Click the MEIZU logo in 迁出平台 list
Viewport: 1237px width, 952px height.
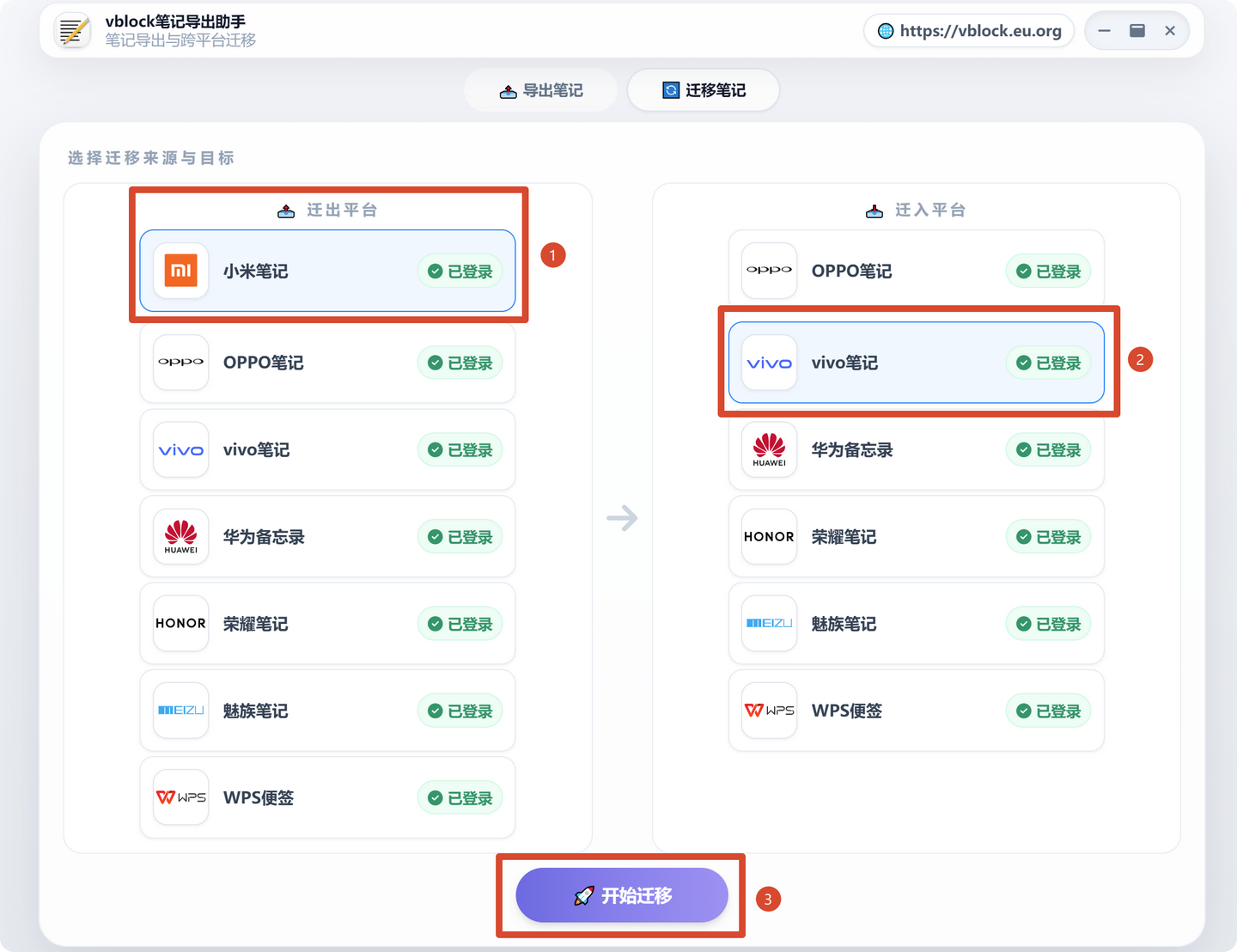coord(180,711)
